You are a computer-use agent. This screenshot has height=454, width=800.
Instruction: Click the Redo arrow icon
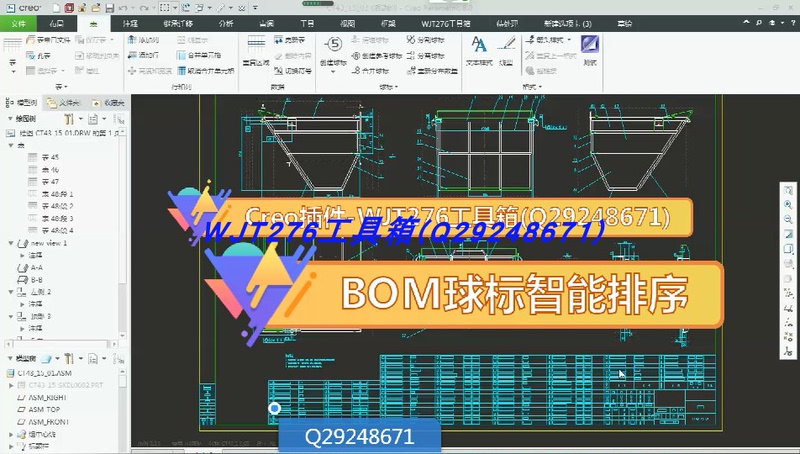click(x=144, y=8)
